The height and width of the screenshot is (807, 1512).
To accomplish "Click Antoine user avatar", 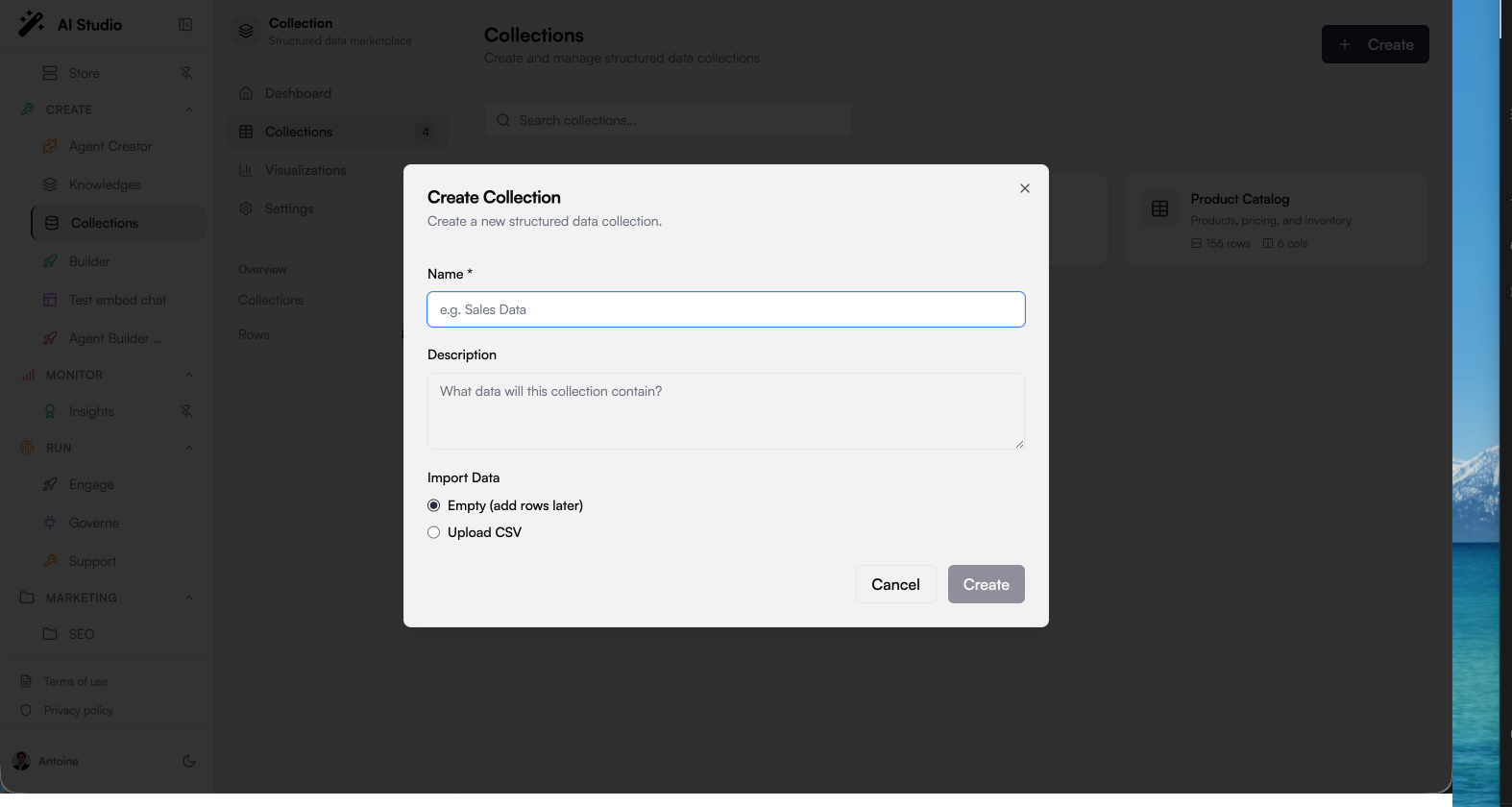I will coord(21,761).
